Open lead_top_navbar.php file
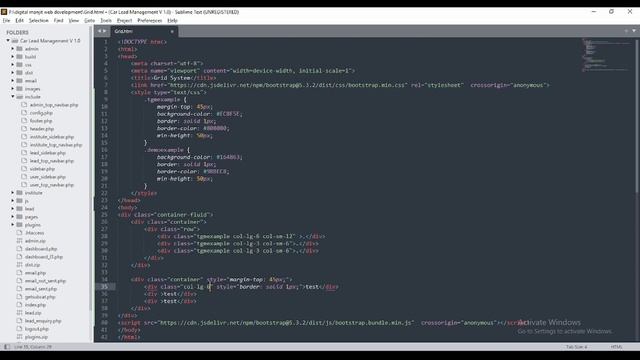Image resolution: width=640 pixels, height=360 pixels. [51, 161]
